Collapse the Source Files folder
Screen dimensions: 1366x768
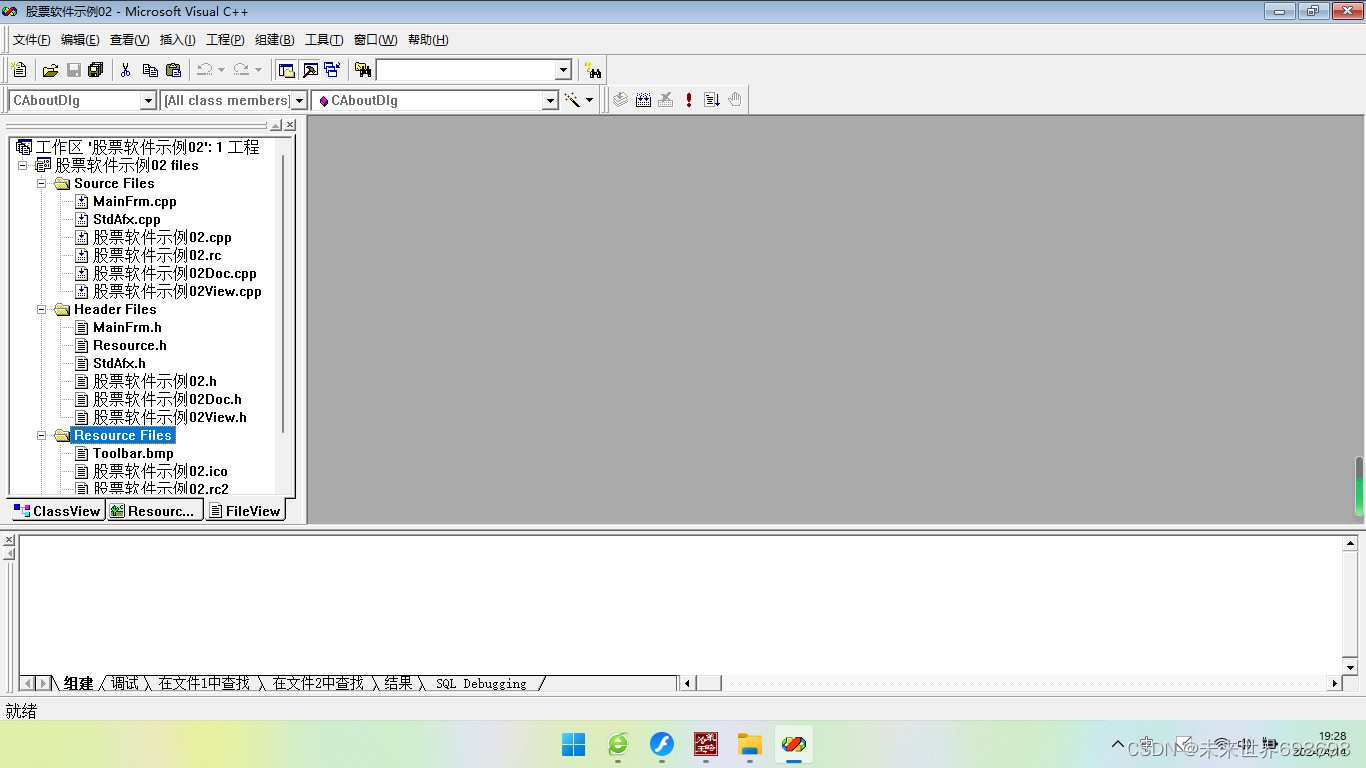click(42, 184)
